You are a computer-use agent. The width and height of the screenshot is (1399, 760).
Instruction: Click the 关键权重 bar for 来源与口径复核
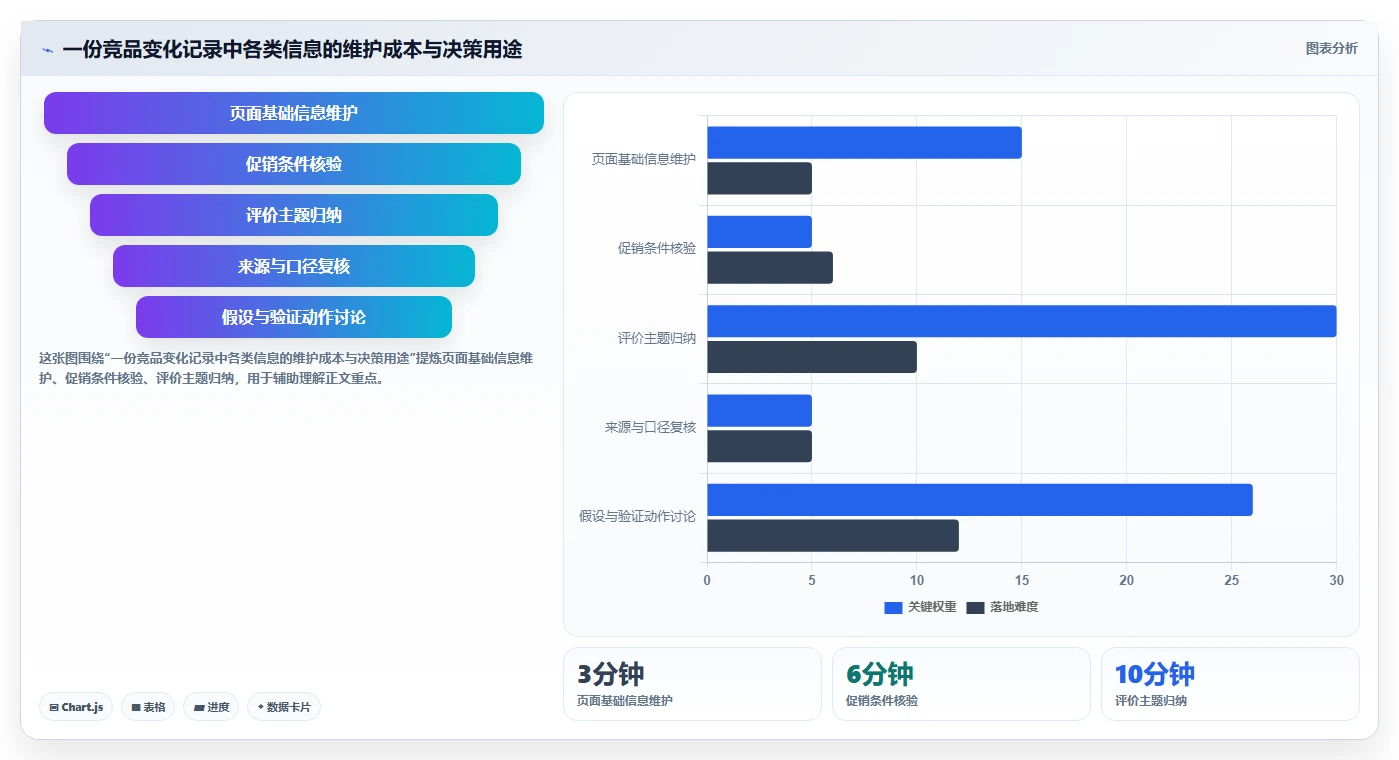point(759,410)
